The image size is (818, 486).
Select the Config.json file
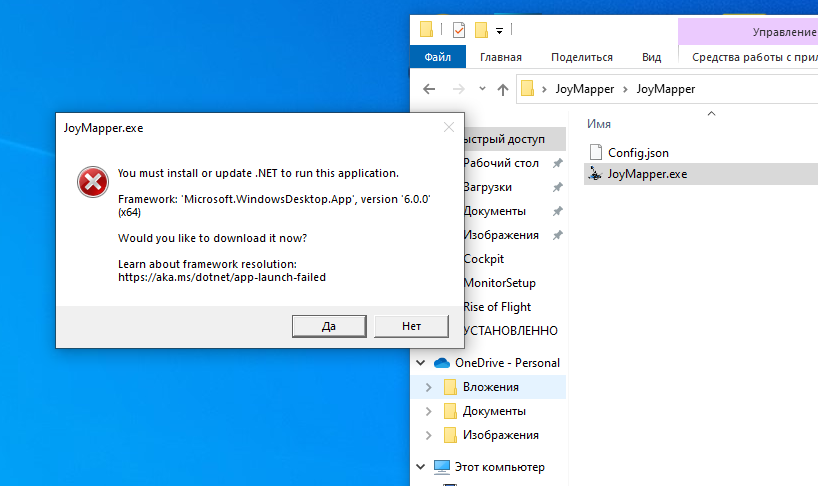[x=638, y=153]
